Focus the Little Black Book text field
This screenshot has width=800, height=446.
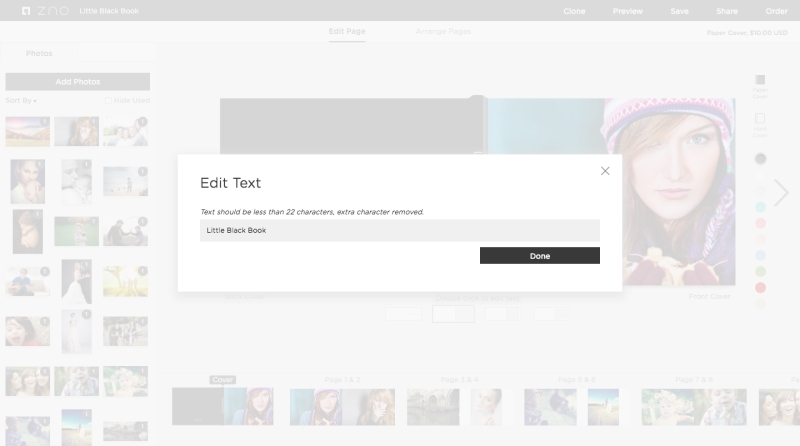[x=400, y=231]
